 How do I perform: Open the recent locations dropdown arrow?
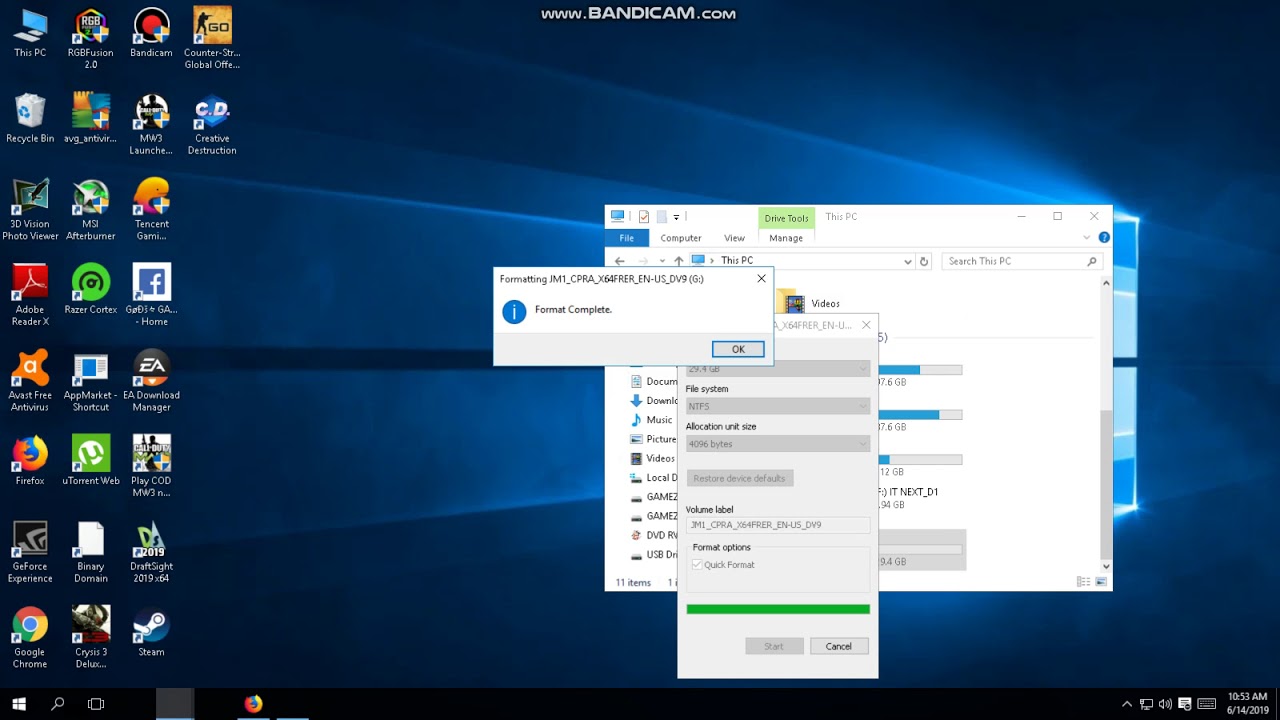click(x=661, y=261)
